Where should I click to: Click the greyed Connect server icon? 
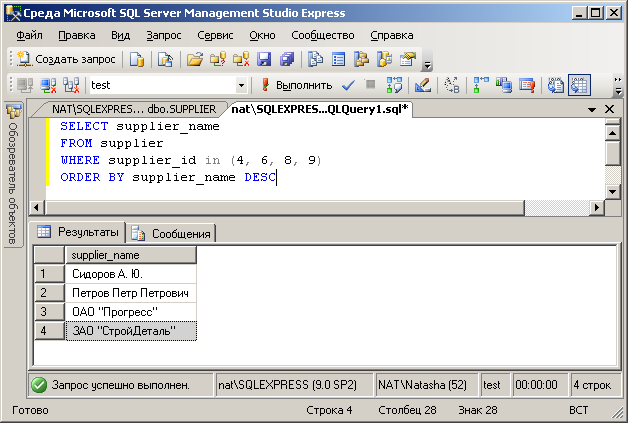(x=25, y=85)
